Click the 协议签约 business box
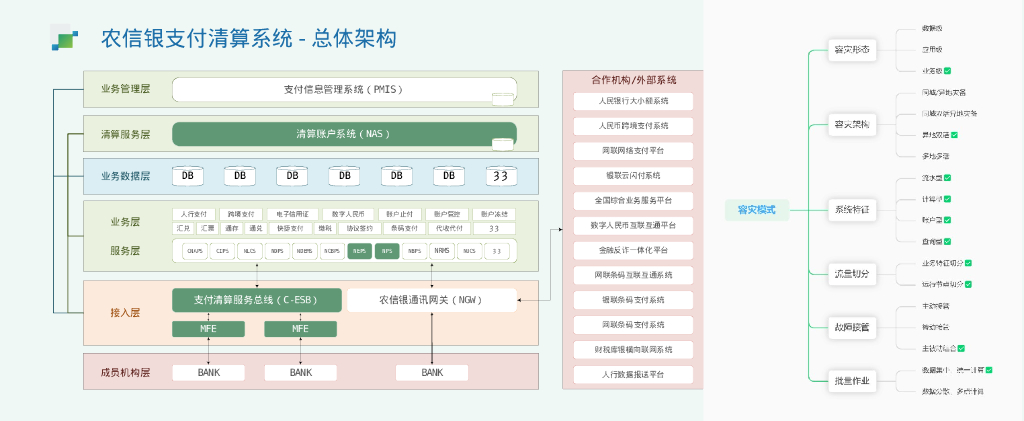1024x421 pixels. pyautogui.click(x=359, y=228)
